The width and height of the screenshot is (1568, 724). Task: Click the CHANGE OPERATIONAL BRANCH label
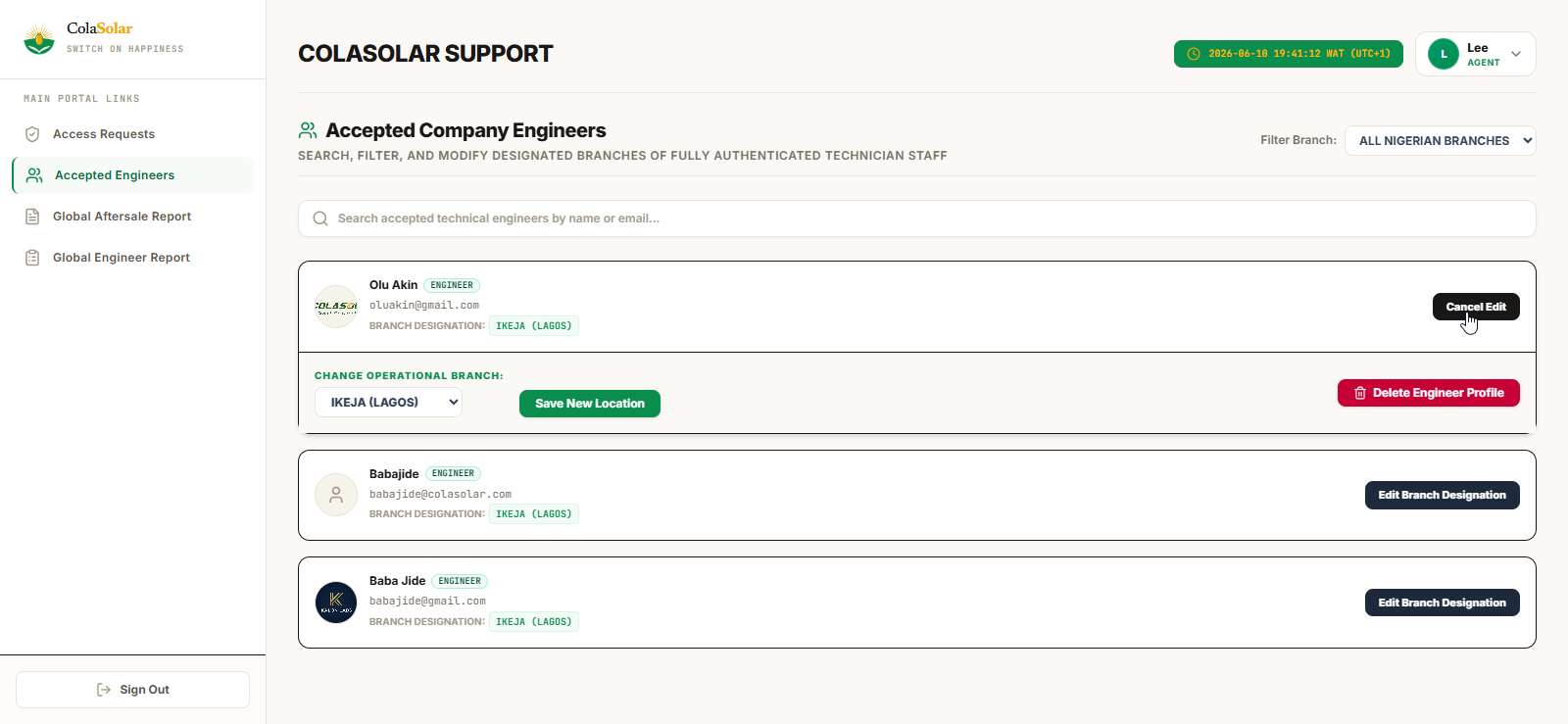[x=409, y=376]
